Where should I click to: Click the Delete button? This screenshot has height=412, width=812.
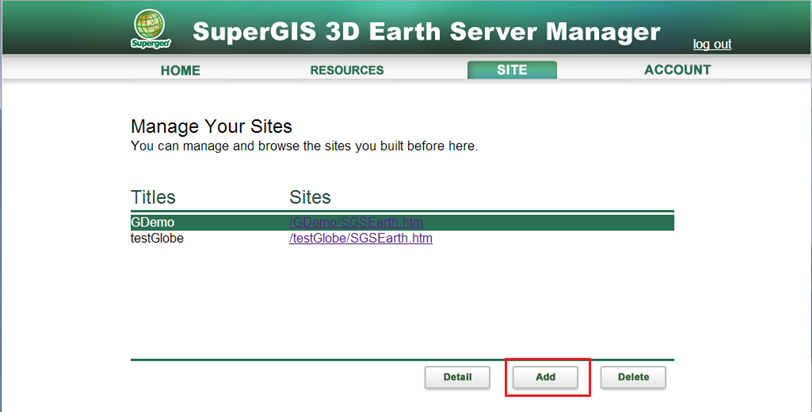click(x=633, y=377)
